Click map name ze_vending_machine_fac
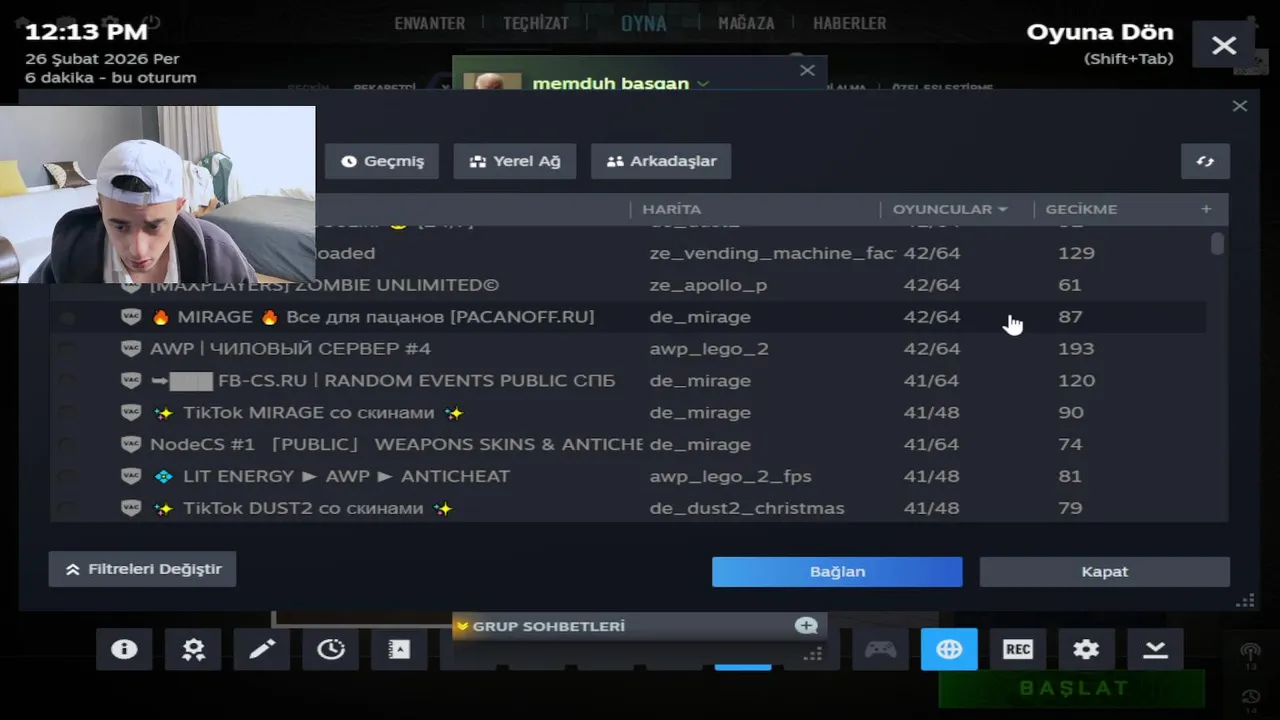 click(772, 253)
